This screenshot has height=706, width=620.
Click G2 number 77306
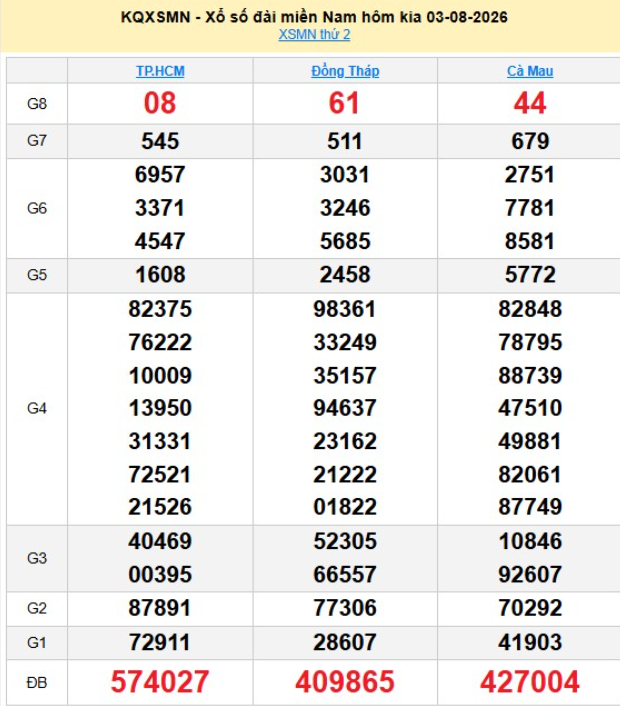[x=345, y=608]
